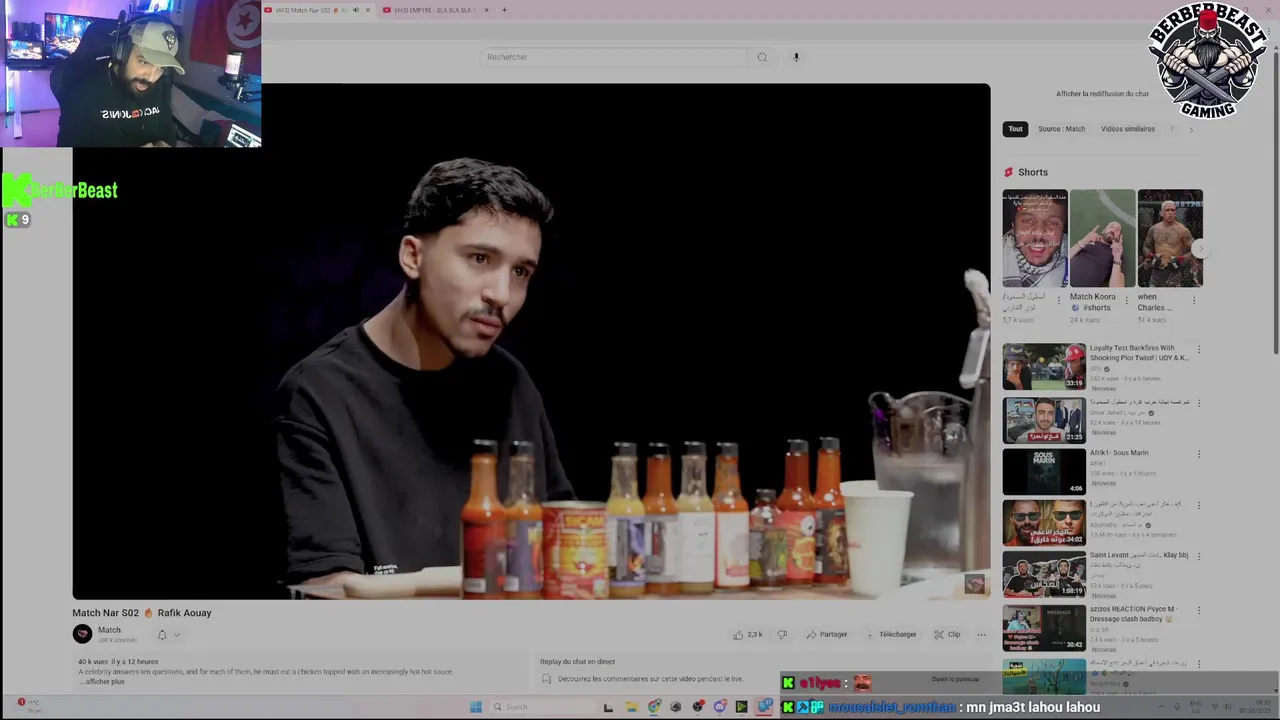Activate voice search microphone icon

796,57
